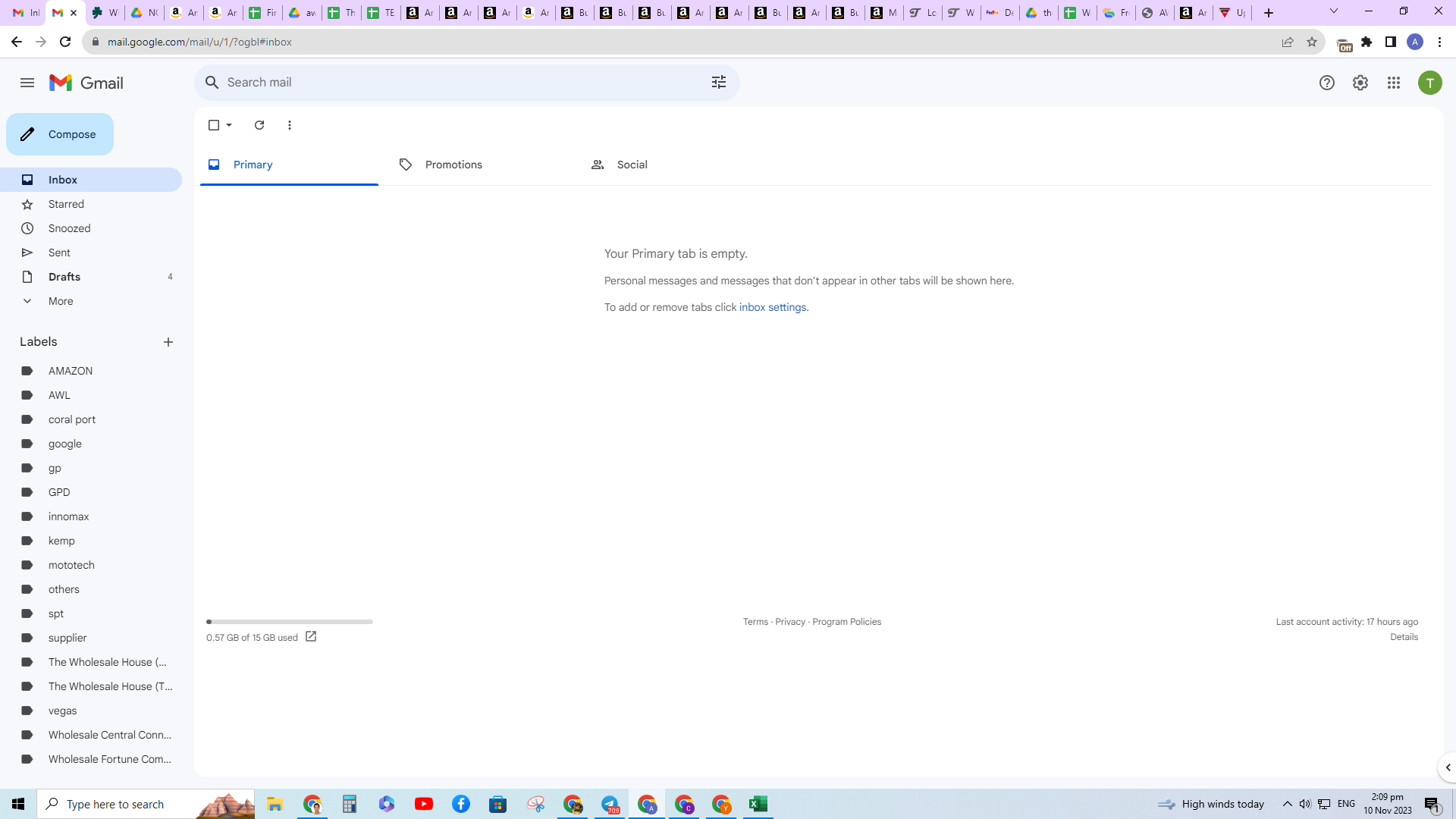Open the Google Account avatar
1456x819 pixels.
(x=1430, y=83)
